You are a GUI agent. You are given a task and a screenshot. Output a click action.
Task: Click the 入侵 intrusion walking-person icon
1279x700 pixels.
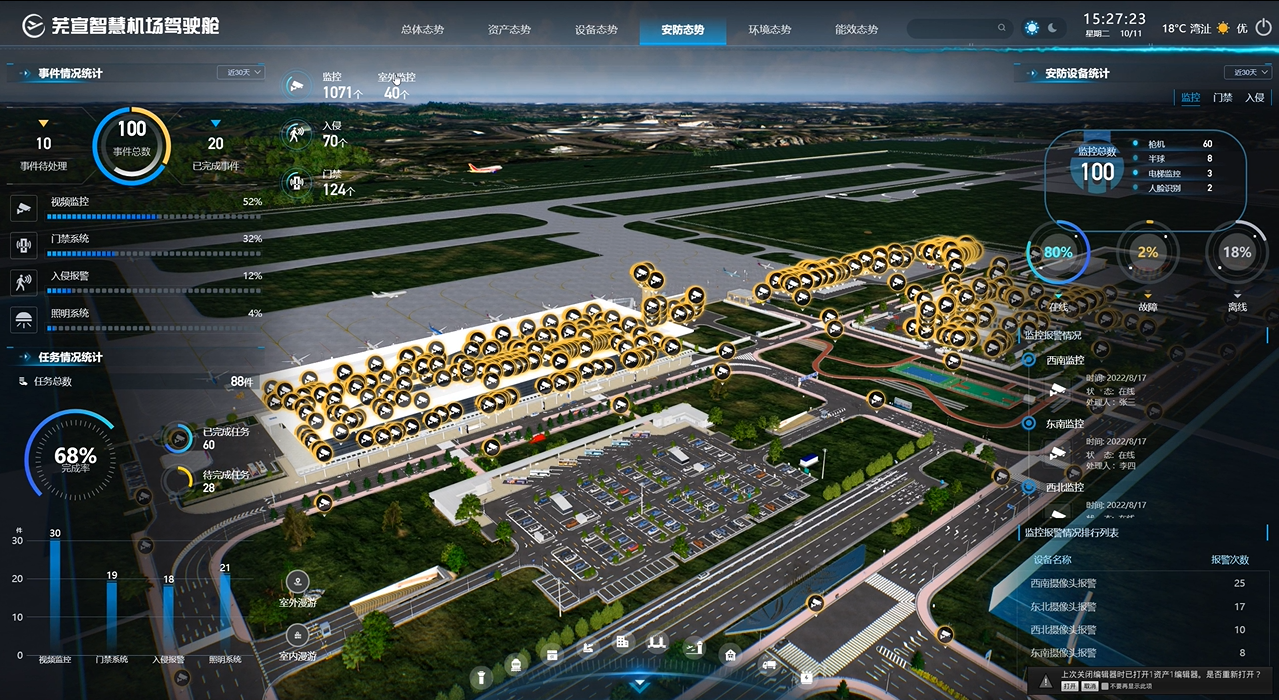click(x=295, y=132)
